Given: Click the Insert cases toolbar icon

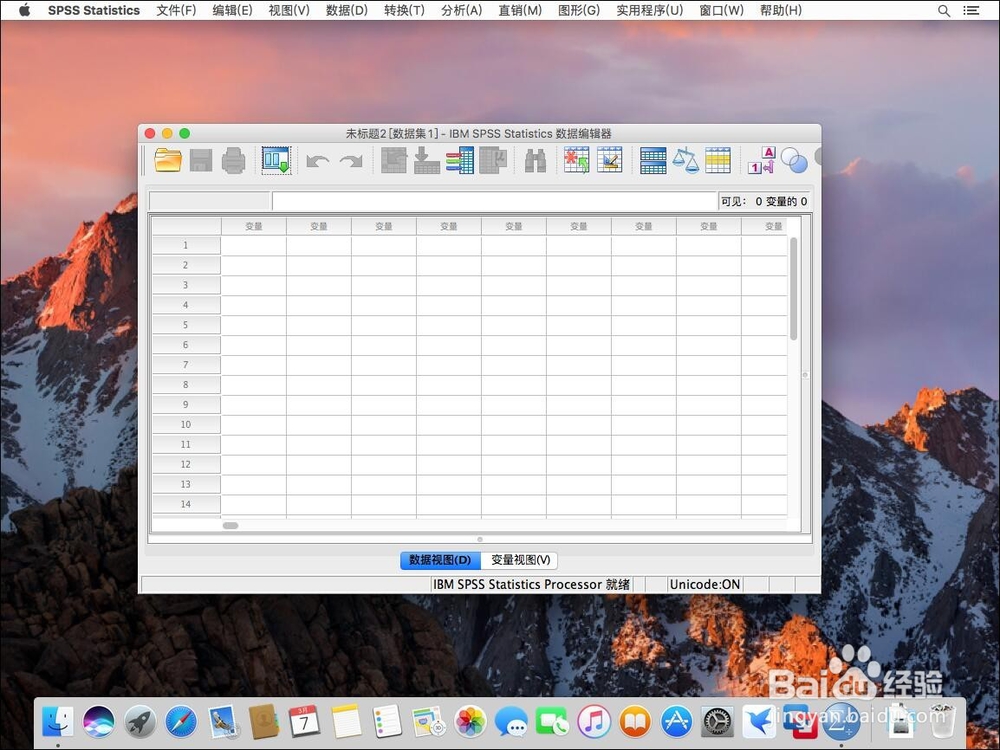Looking at the screenshot, I should tap(577, 160).
